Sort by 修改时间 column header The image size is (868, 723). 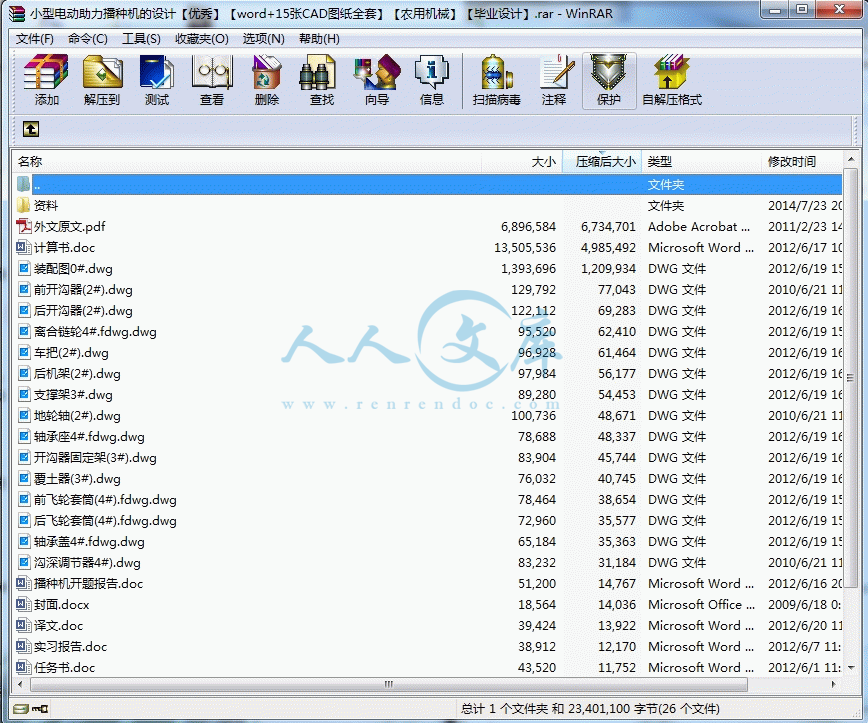802,162
